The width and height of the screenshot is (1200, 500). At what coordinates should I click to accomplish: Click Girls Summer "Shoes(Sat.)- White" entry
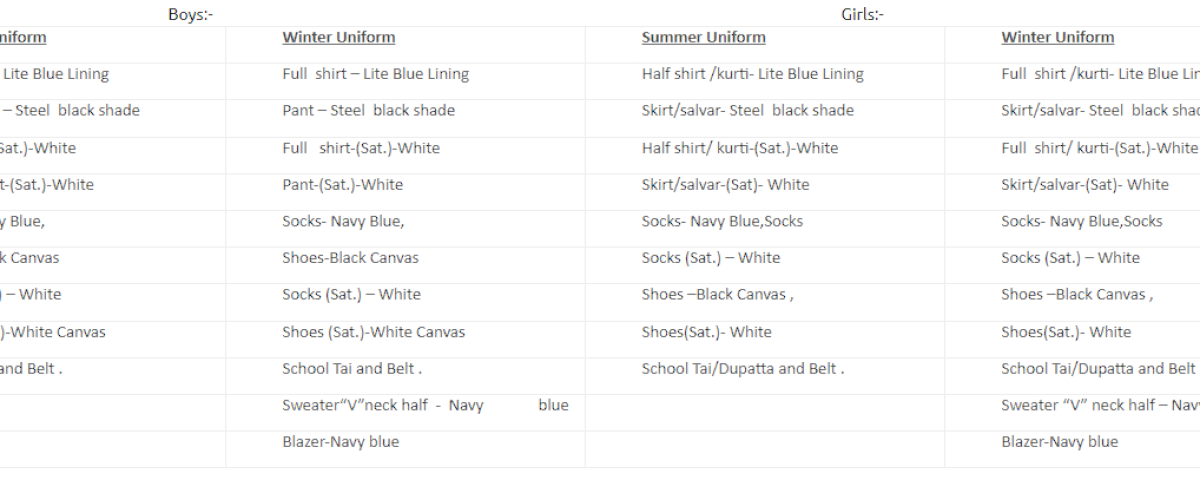pos(706,332)
